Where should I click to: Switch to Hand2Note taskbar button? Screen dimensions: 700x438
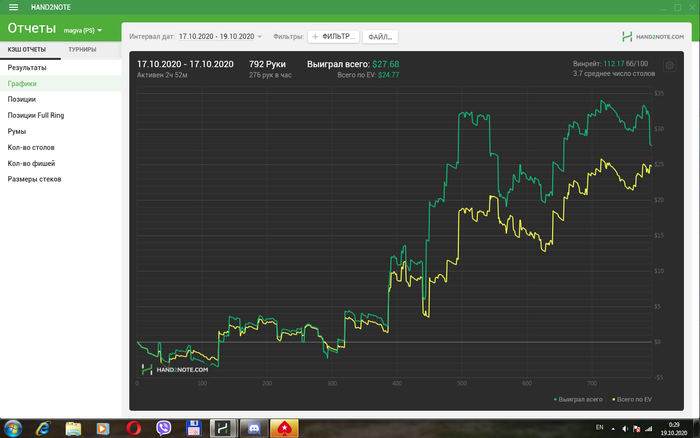point(223,429)
